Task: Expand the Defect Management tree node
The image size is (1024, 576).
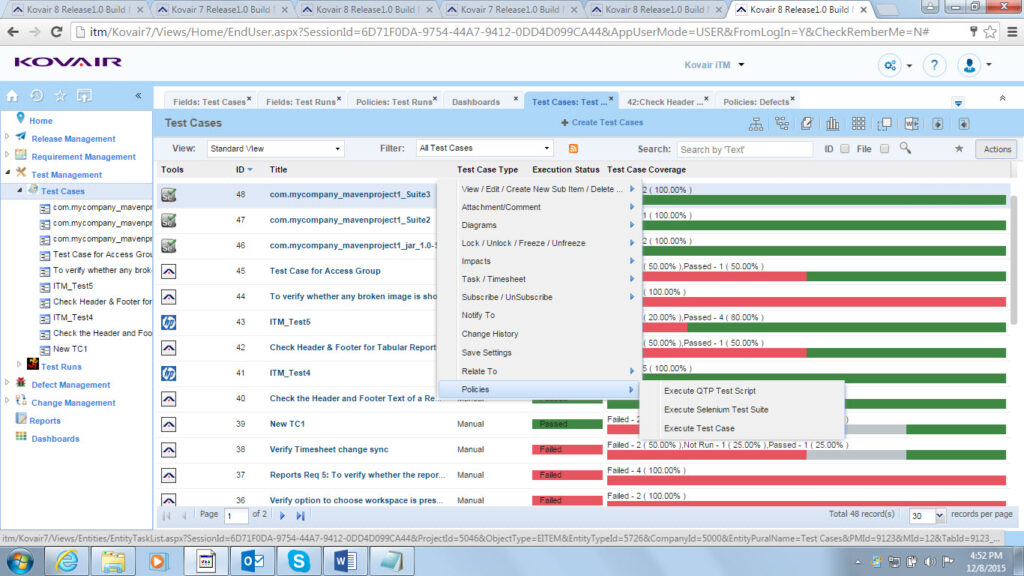Action: (8, 385)
